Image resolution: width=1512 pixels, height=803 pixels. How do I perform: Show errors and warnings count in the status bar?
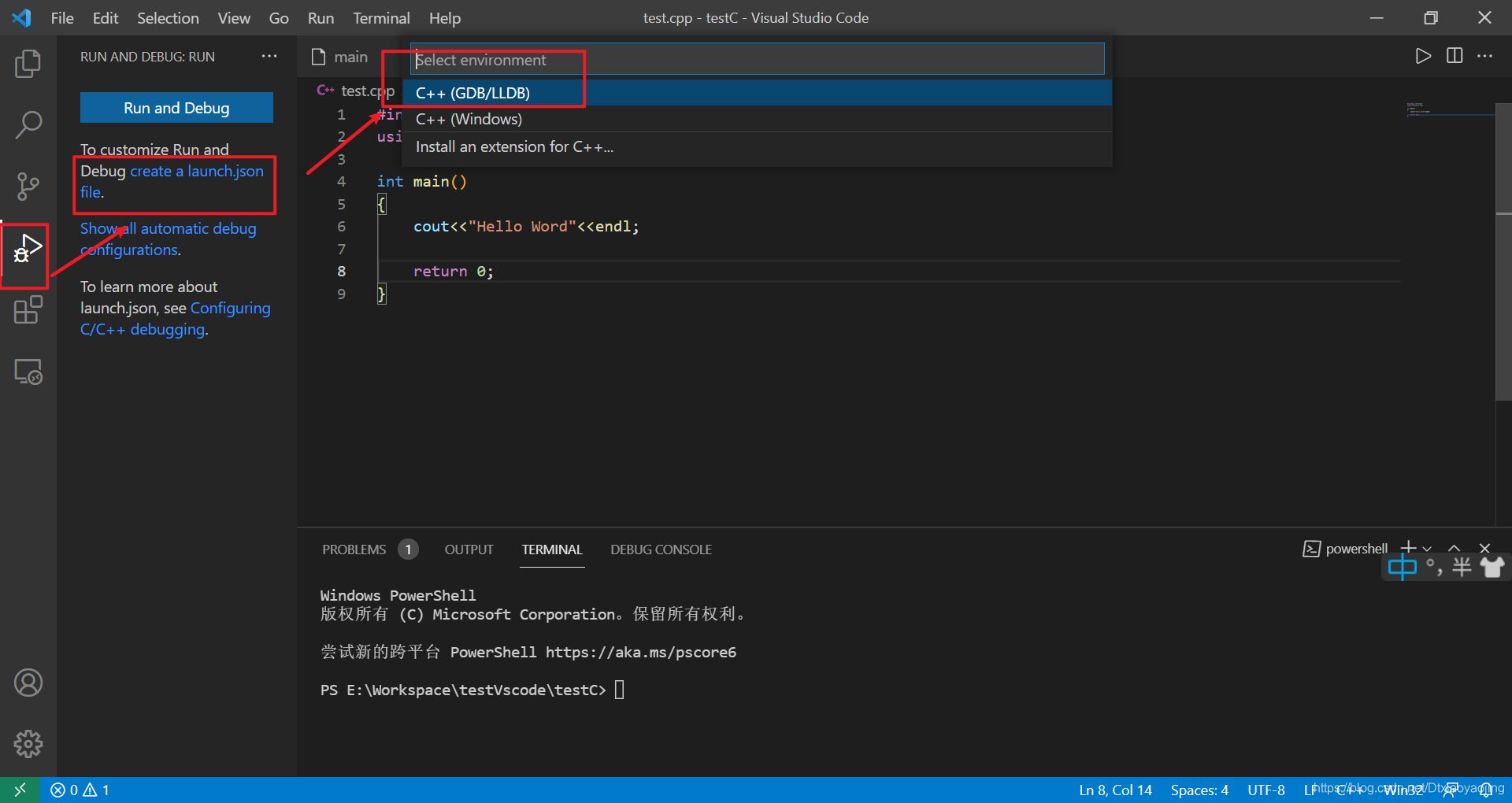coord(80,790)
